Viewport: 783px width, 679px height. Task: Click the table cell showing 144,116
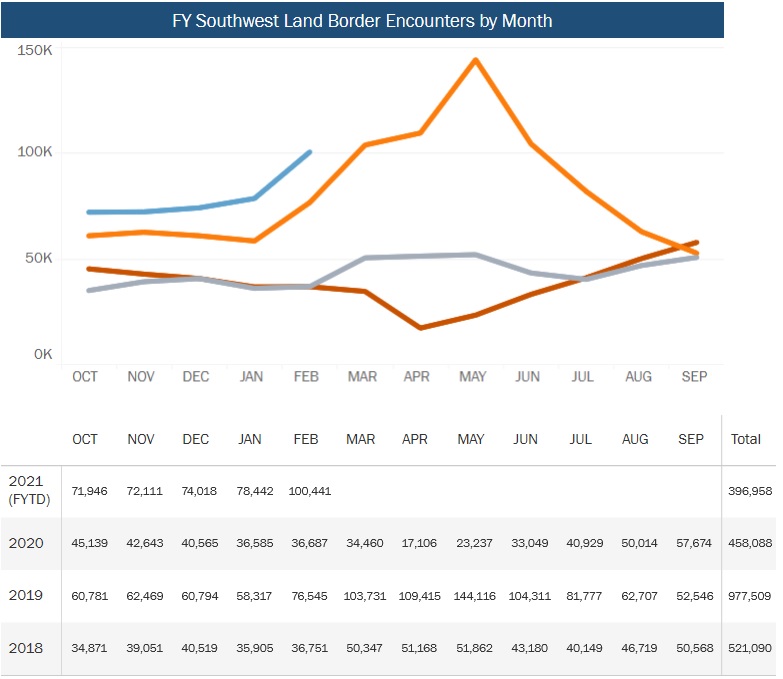[x=470, y=596]
